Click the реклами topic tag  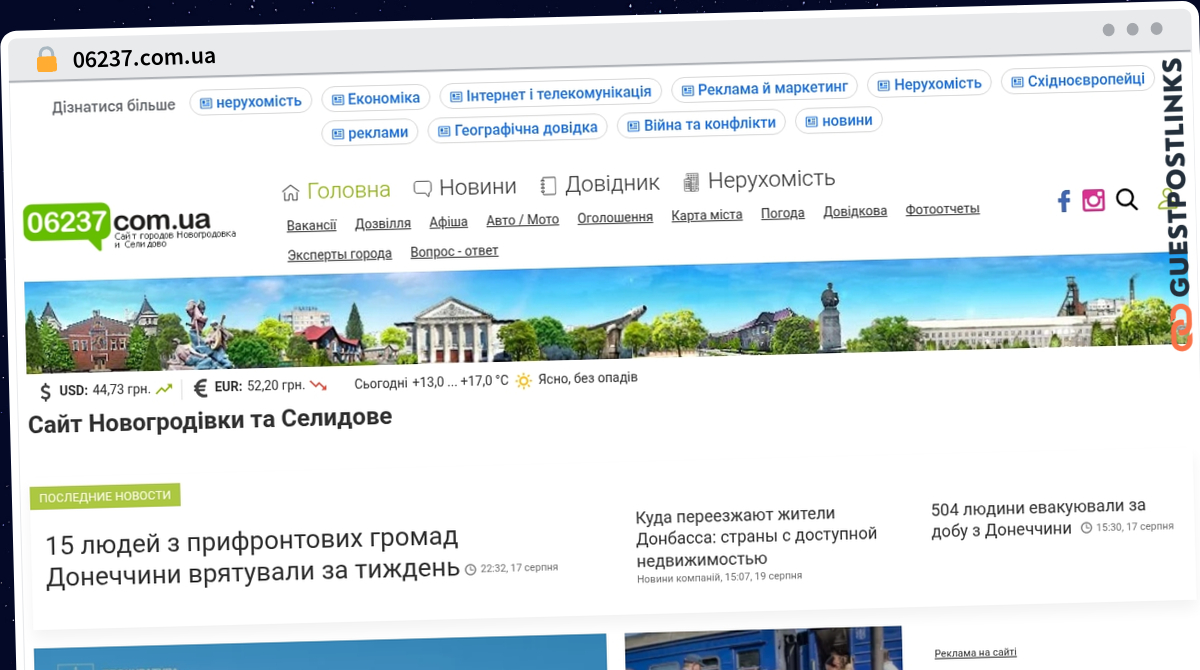tap(370, 133)
